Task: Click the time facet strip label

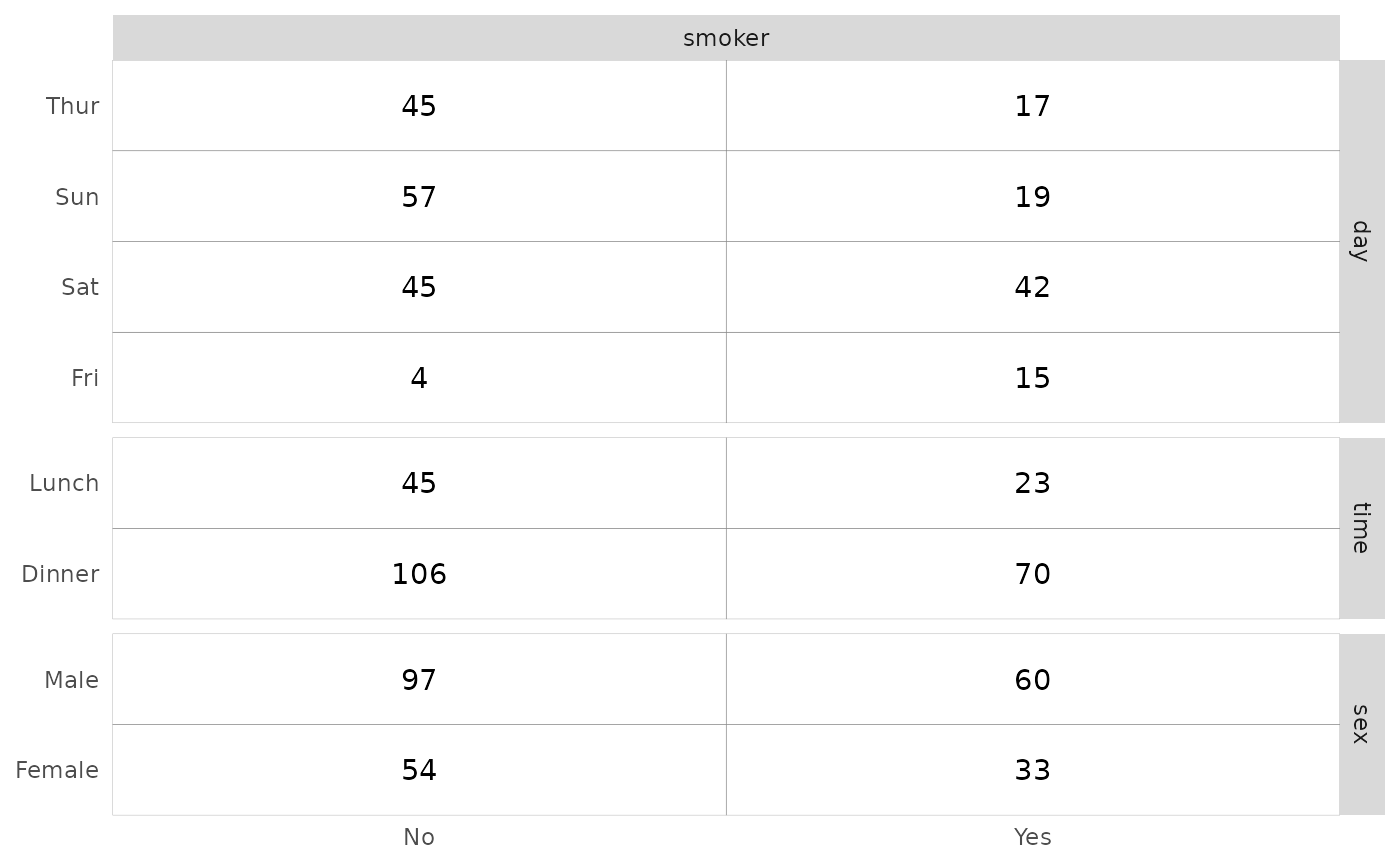Action: point(1360,528)
